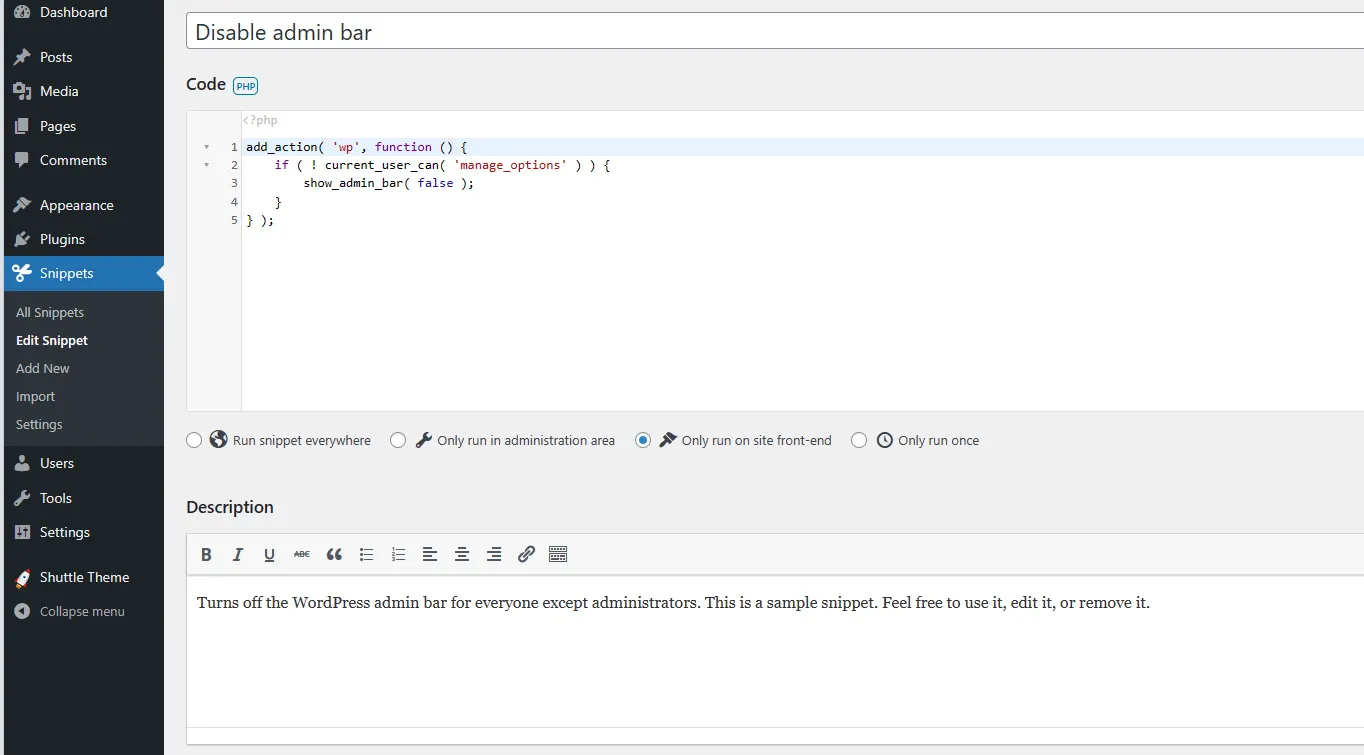This screenshot has height=755, width=1364.
Task: Collapse code fold arrow on line 1
Action: tap(207, 147)
